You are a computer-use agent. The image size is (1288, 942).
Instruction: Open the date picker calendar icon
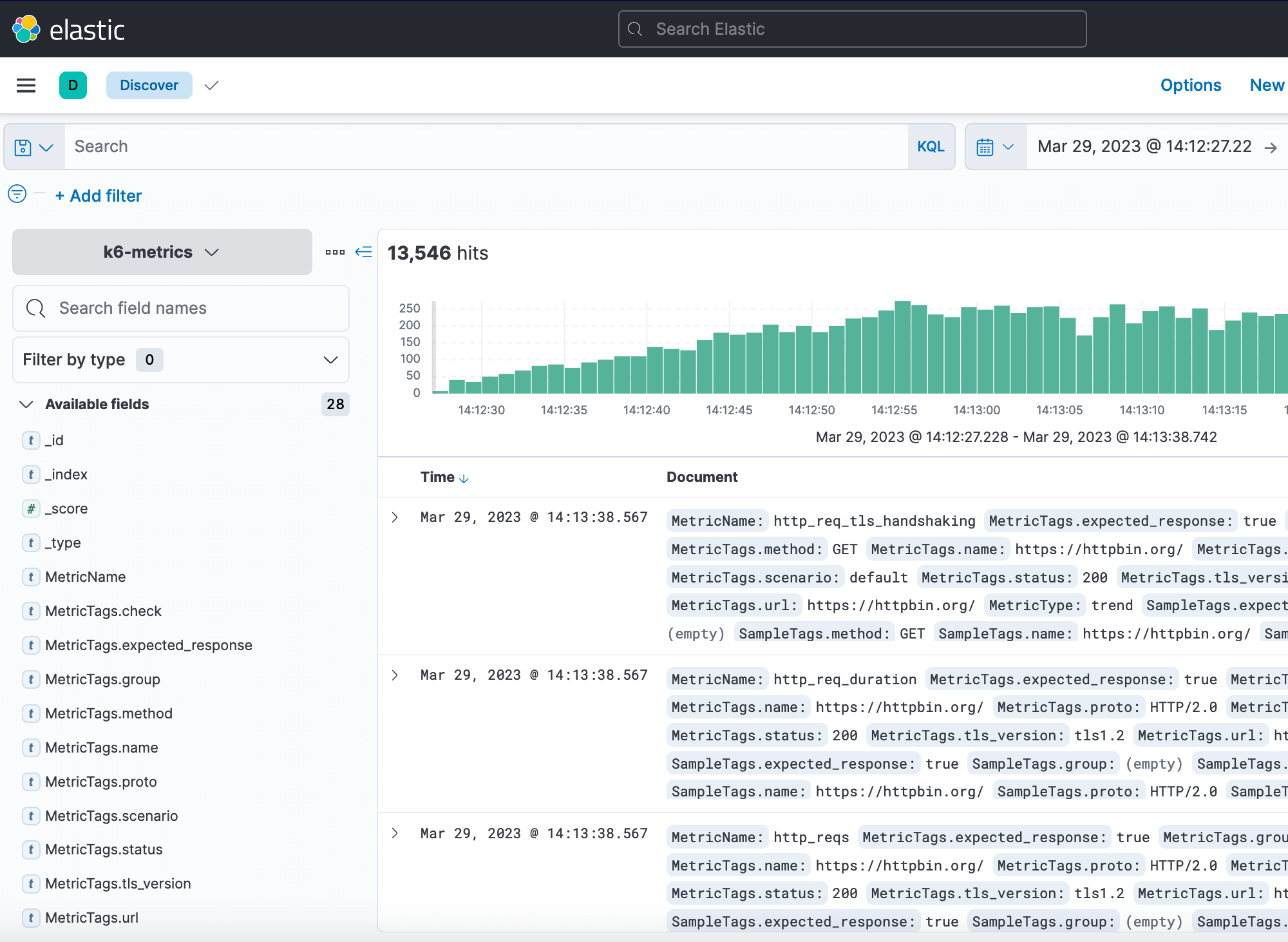pos(987,146)
